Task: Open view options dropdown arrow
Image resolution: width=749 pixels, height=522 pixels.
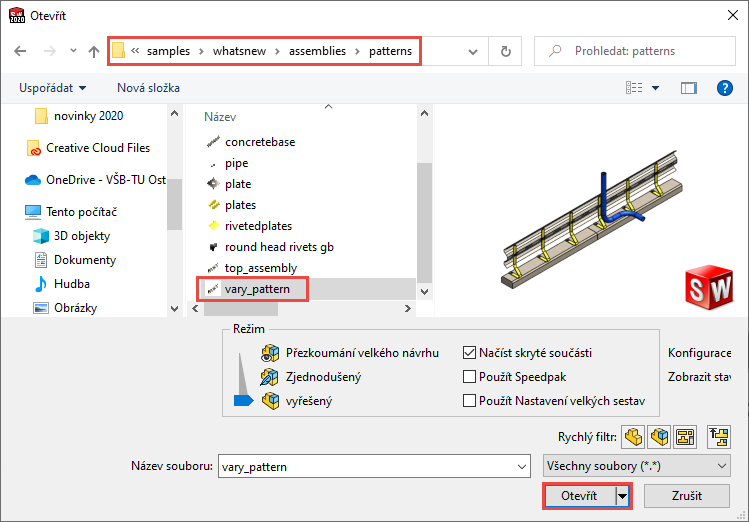Action: click(655, 88)
